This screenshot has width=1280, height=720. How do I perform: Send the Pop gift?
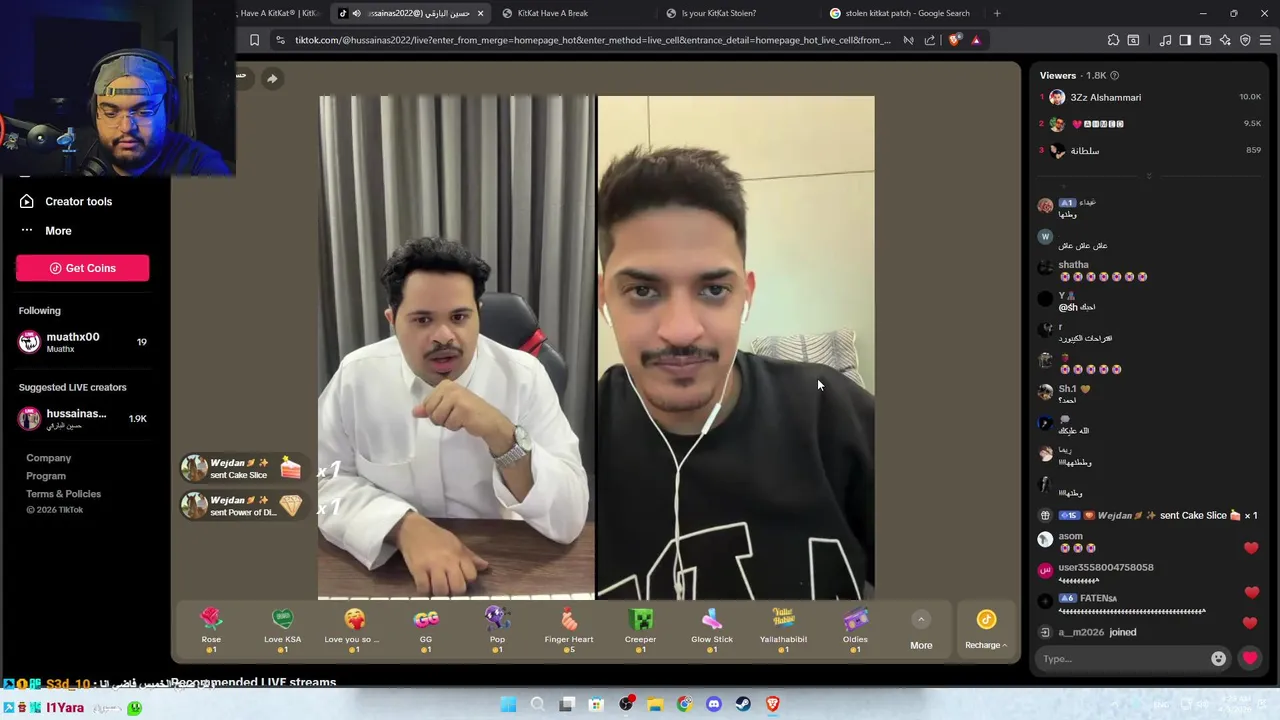497,630
